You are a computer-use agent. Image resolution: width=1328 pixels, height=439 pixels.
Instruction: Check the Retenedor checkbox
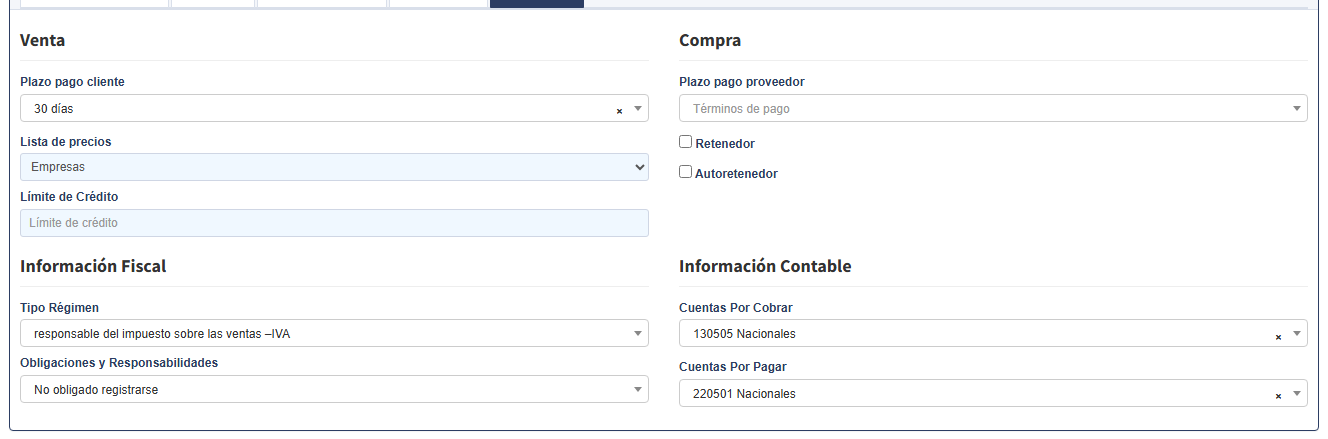(x=686, y=142)
